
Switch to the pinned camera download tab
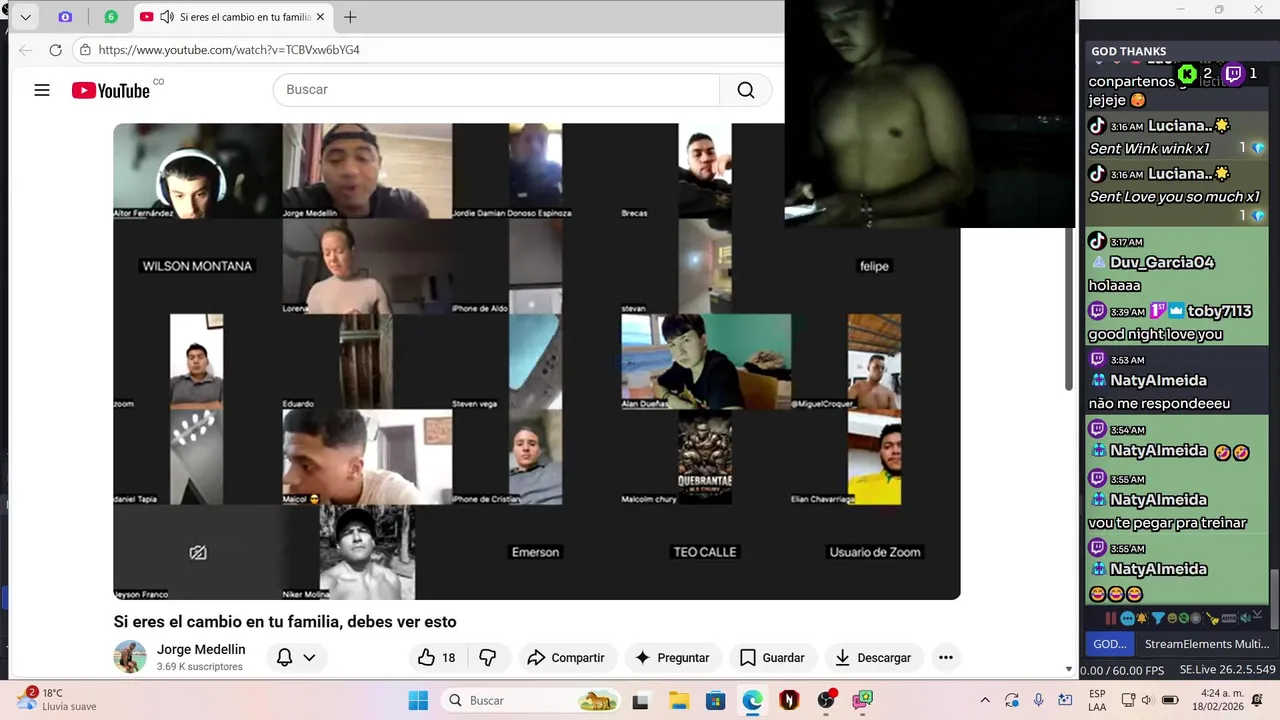(x=65, y=17)
